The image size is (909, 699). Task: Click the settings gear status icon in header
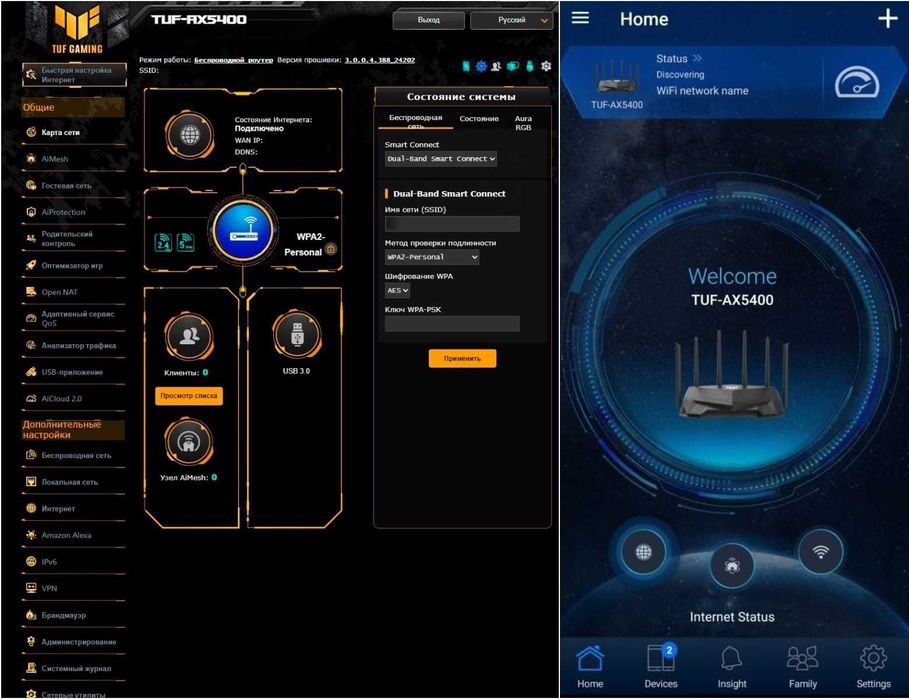pyautogui.click(x=546, y=66)
